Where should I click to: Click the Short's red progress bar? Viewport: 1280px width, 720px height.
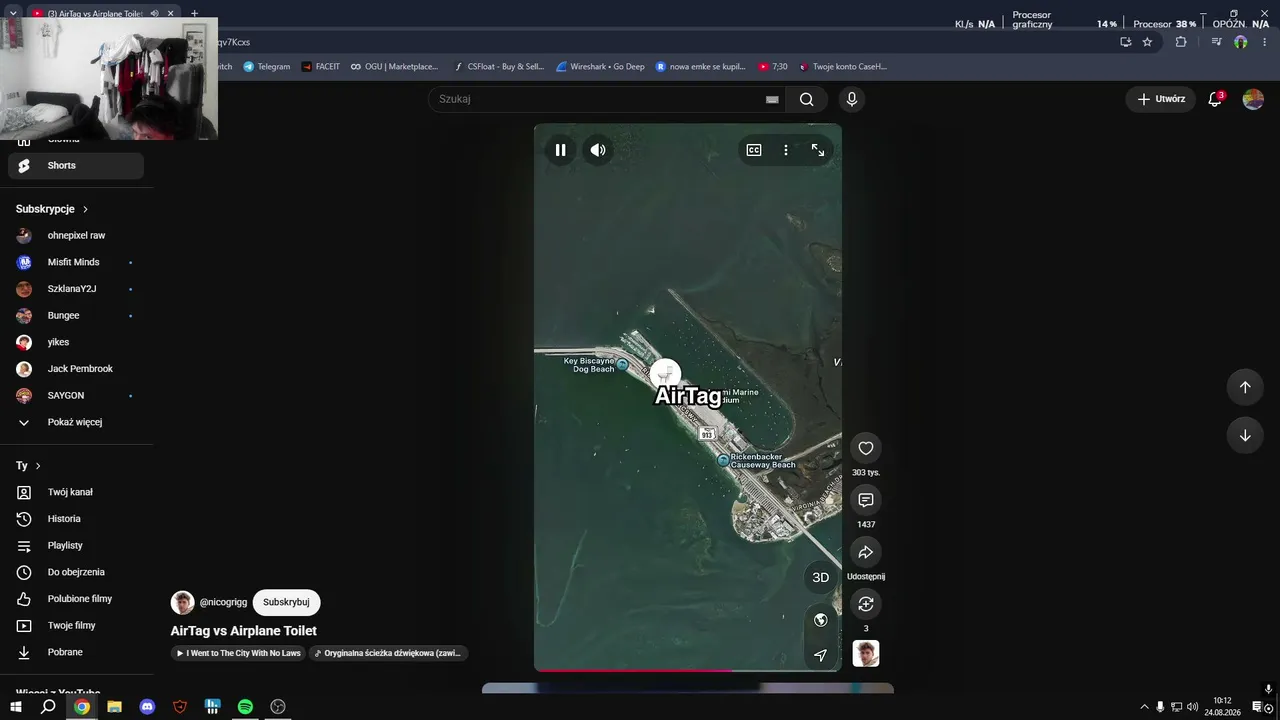[x=688, y=670]
